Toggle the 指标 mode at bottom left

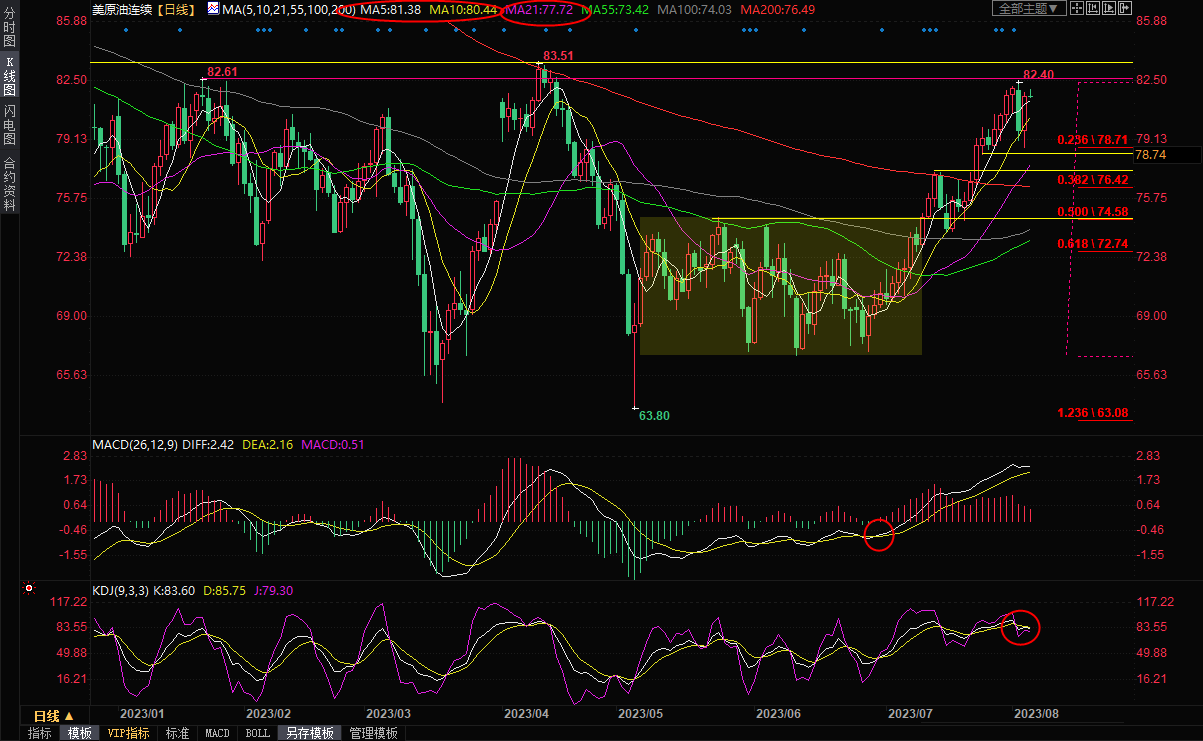pos(40,733)
